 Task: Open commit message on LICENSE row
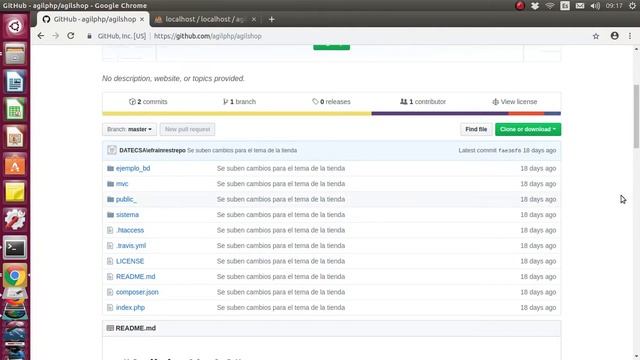[281, 261]
